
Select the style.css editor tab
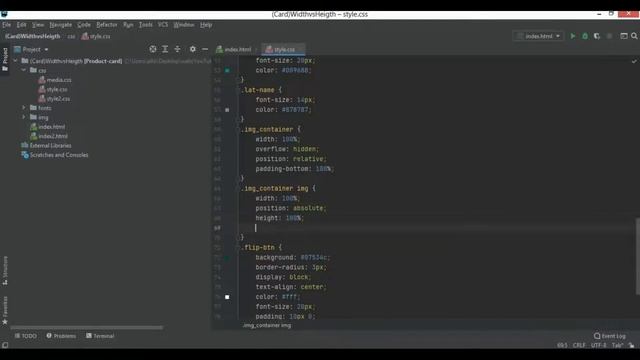(282, 49)
